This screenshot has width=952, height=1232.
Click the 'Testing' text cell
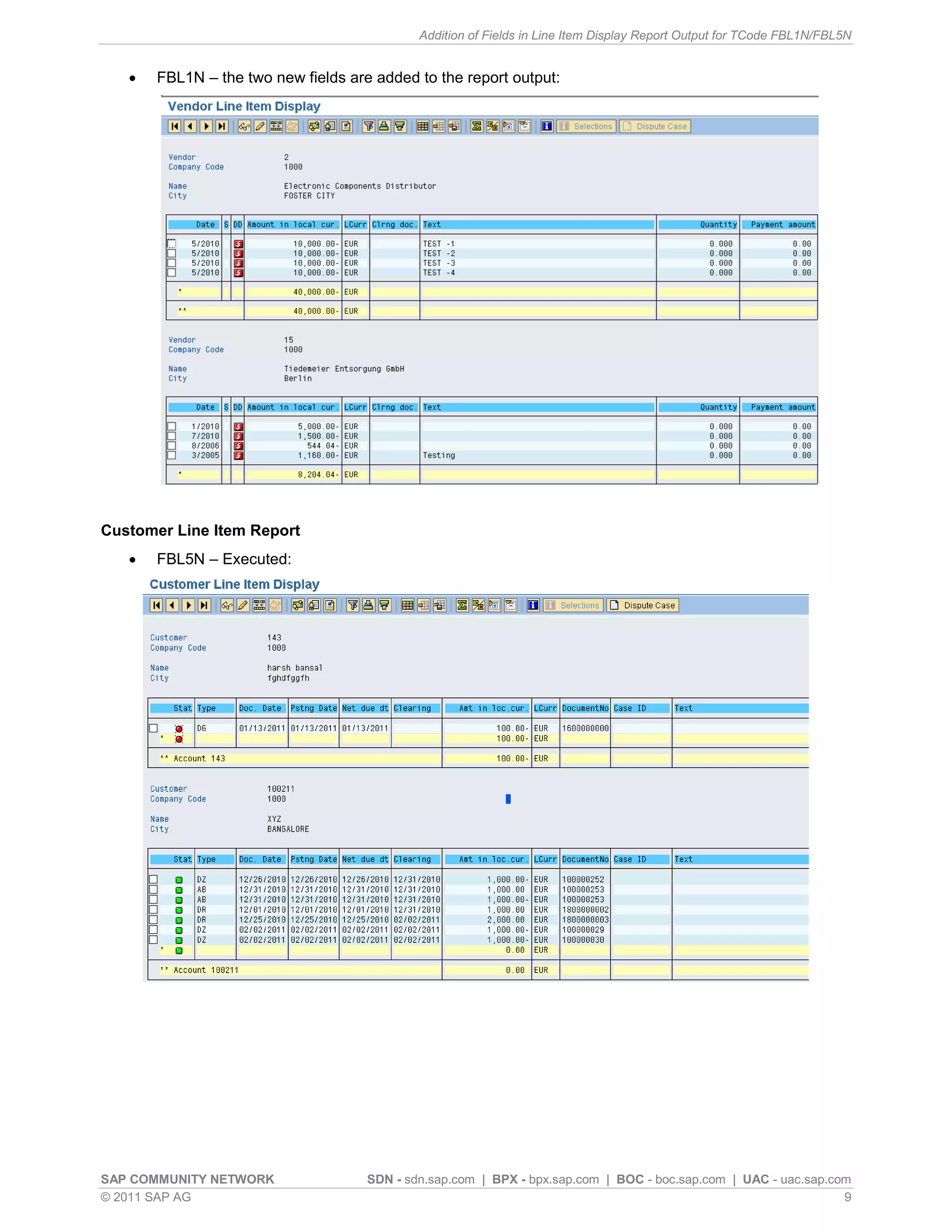pyautogui.click(x=439, y=455)
